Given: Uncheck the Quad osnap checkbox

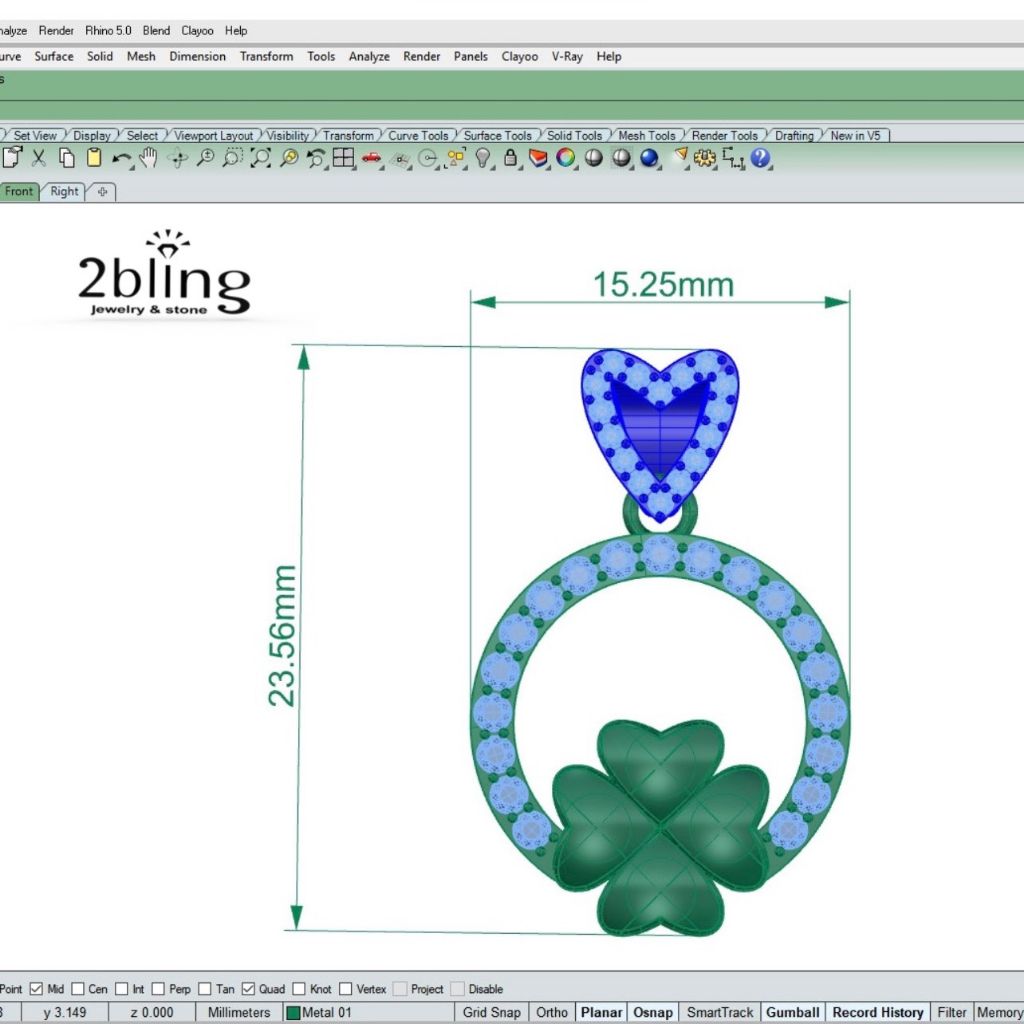Looking at the screenshot, I should [248, 989].
